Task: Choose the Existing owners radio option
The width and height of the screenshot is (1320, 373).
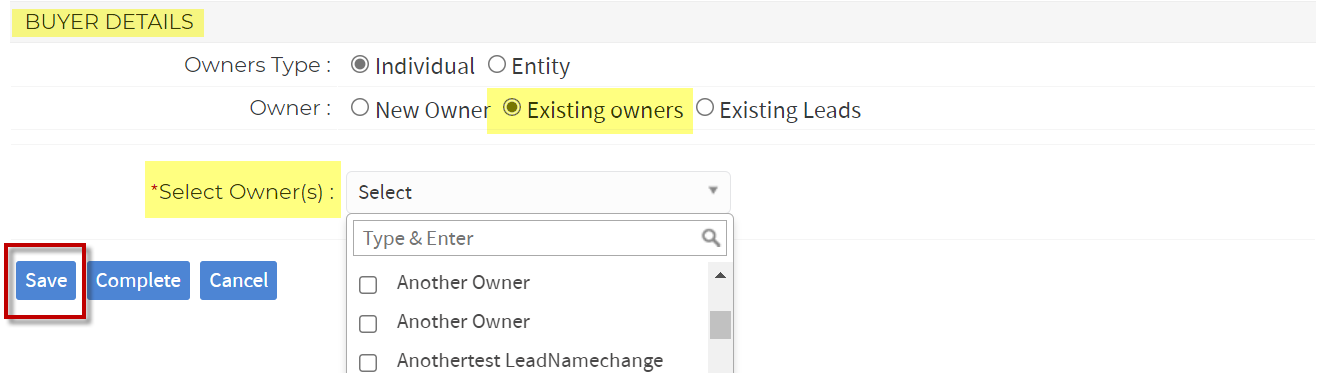Action: [x=512, y=108]
